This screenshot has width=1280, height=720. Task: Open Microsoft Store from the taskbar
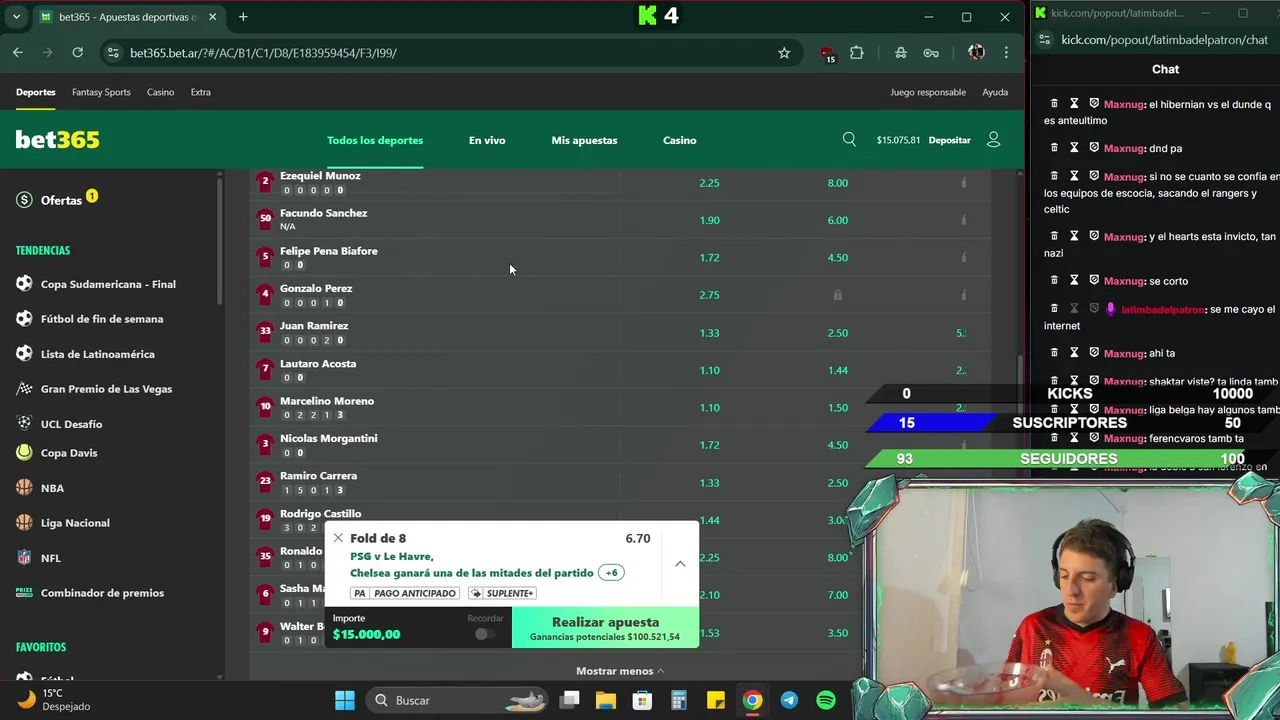click(x=642, y=700)
